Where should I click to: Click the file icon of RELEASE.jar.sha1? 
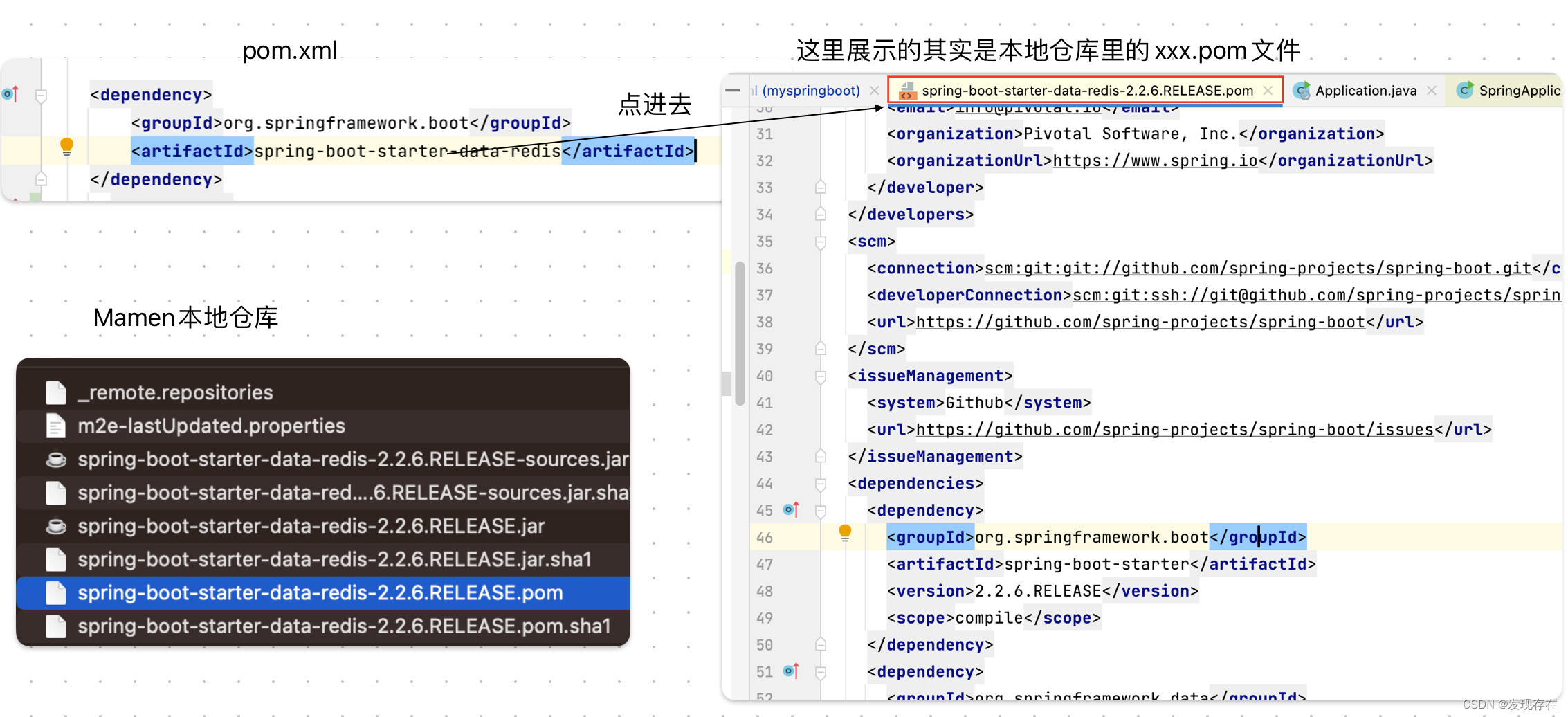tap(56, 559)
